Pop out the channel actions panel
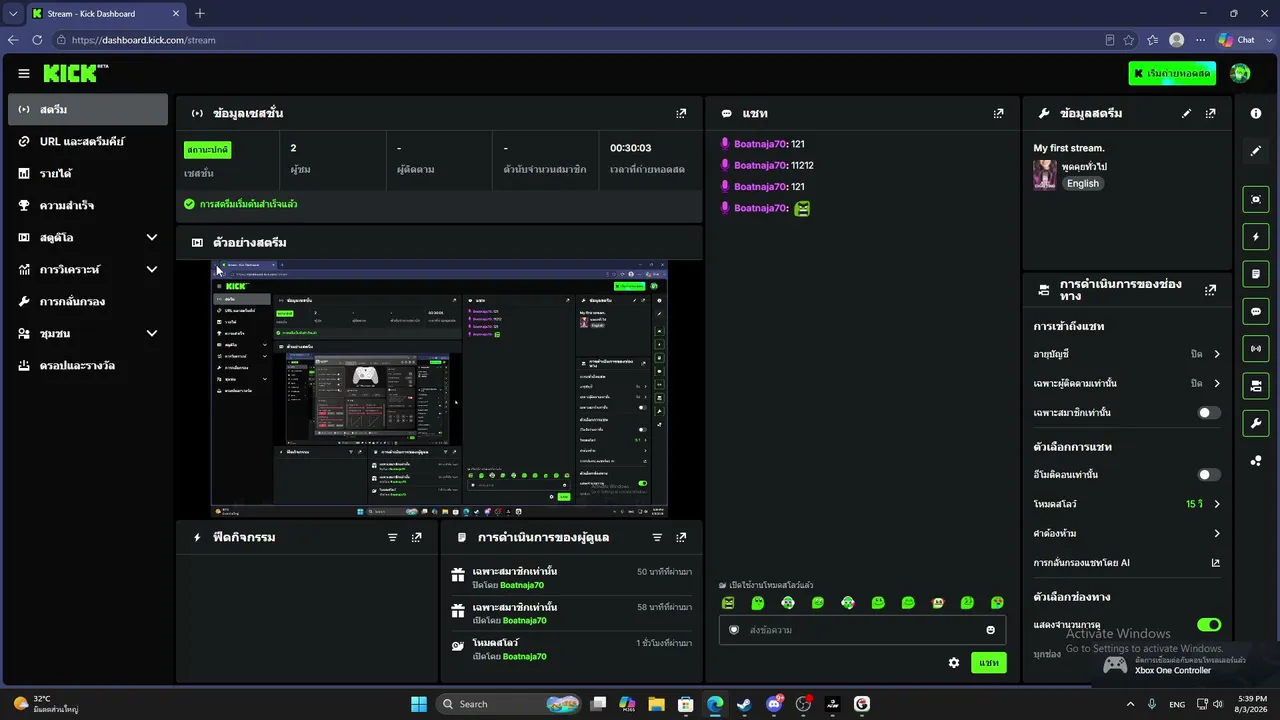The image size is (1280, 720). [x=1211, y=290]
